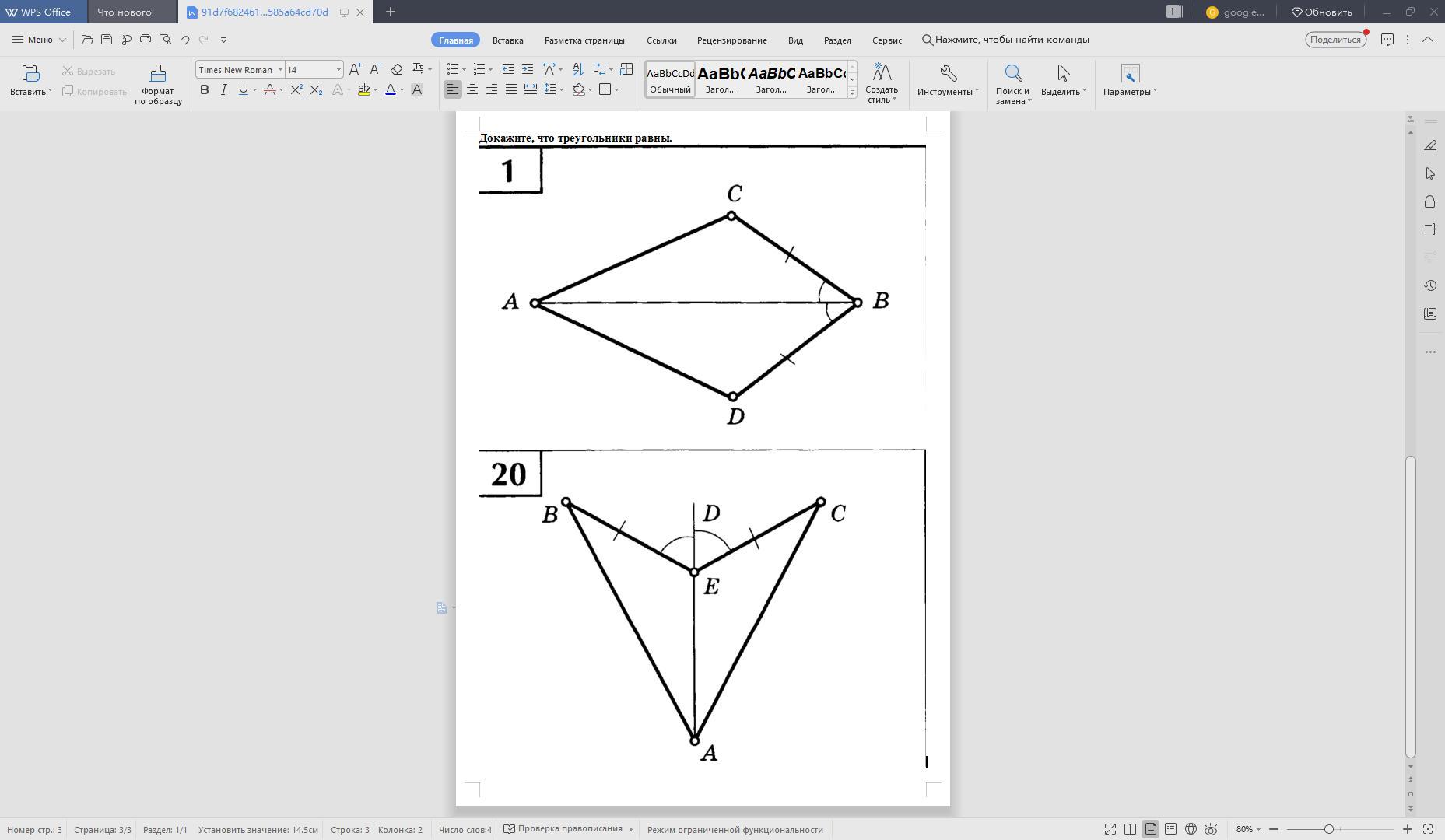Clear formatting with the eraser icon

[x=396, y=69]
